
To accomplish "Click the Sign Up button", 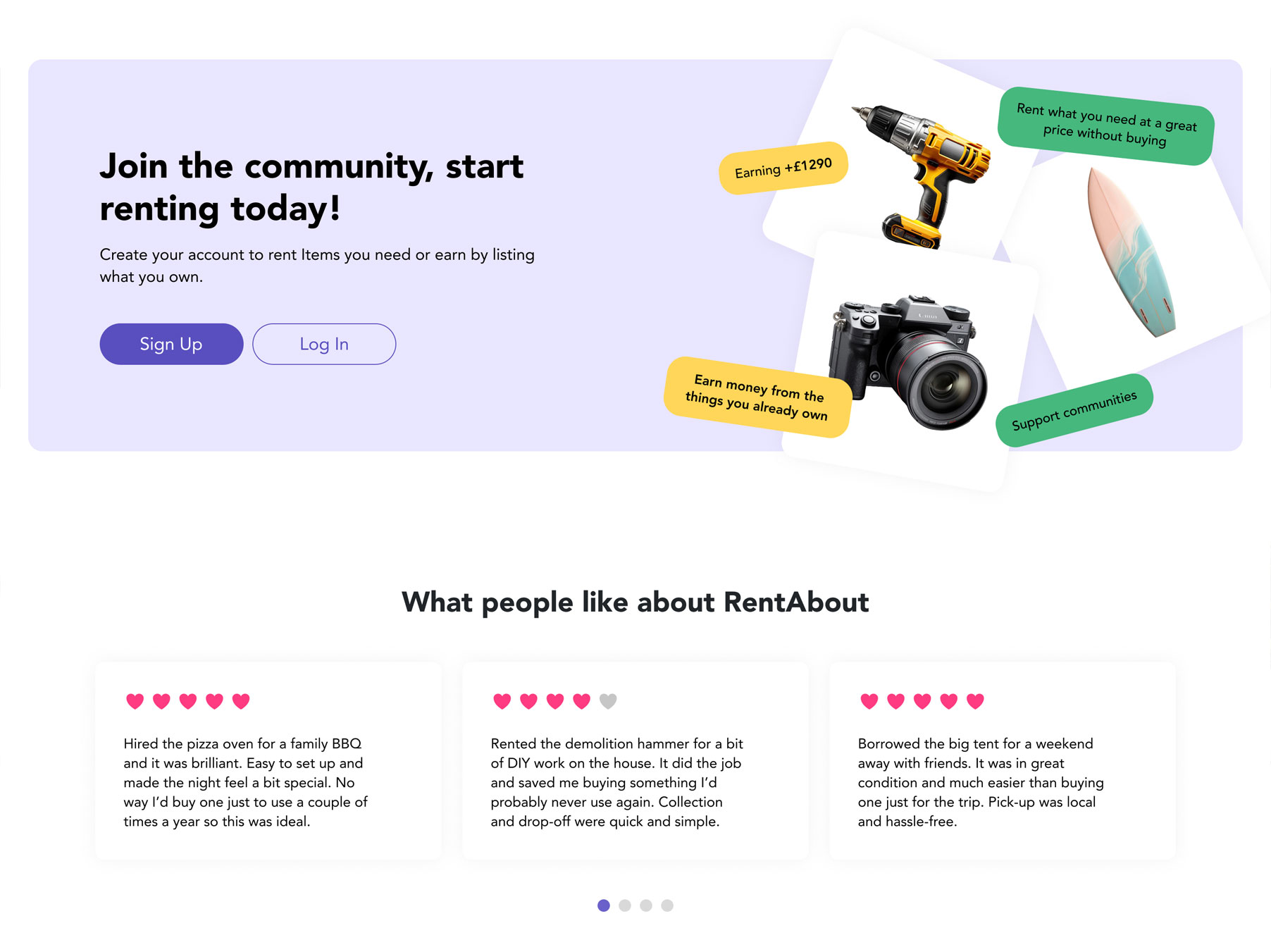I will click(171, 344).
